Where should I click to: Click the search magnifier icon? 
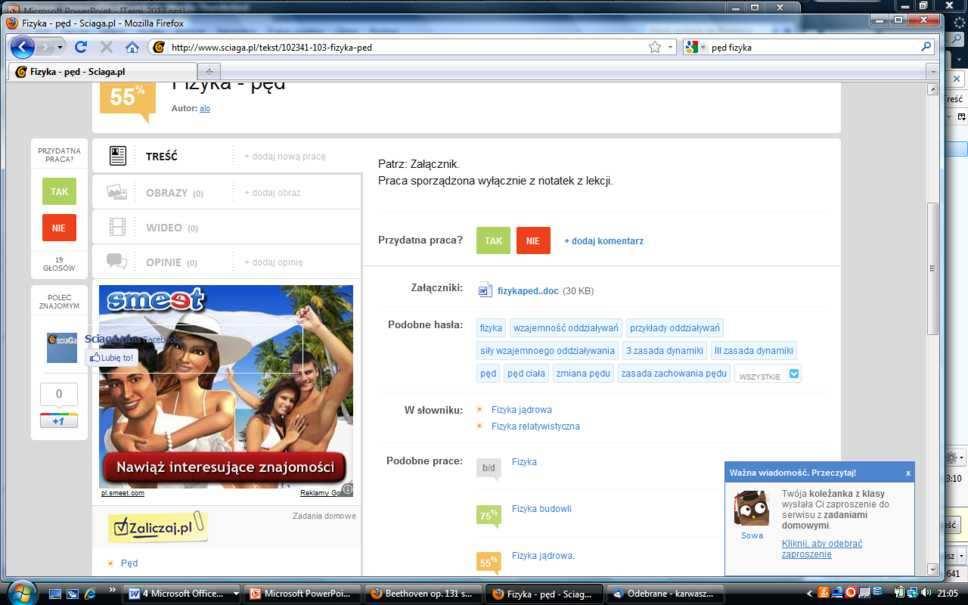[925, 47]
